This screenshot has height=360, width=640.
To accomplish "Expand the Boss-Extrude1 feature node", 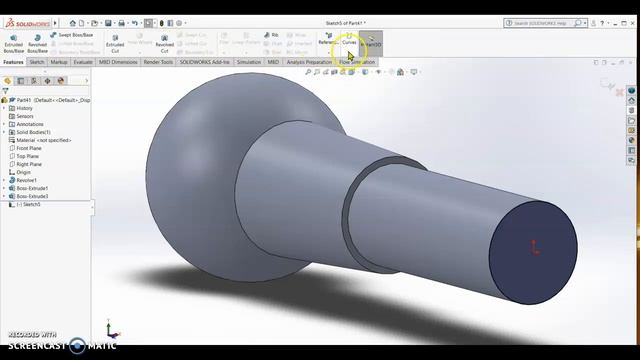I will coord(4,188).
